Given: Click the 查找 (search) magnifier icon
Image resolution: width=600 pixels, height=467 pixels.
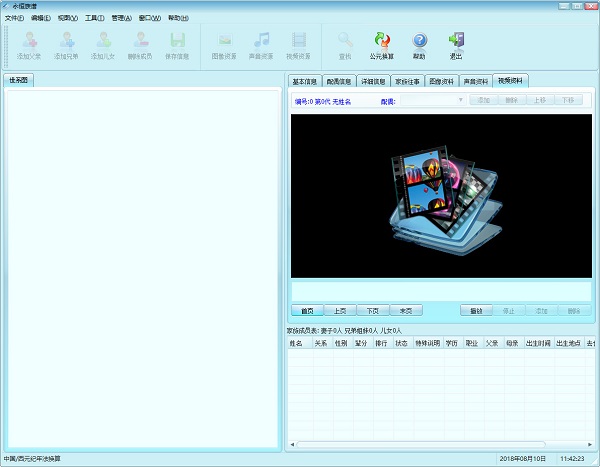Looking at the screenshot, I should pos(345,44).
